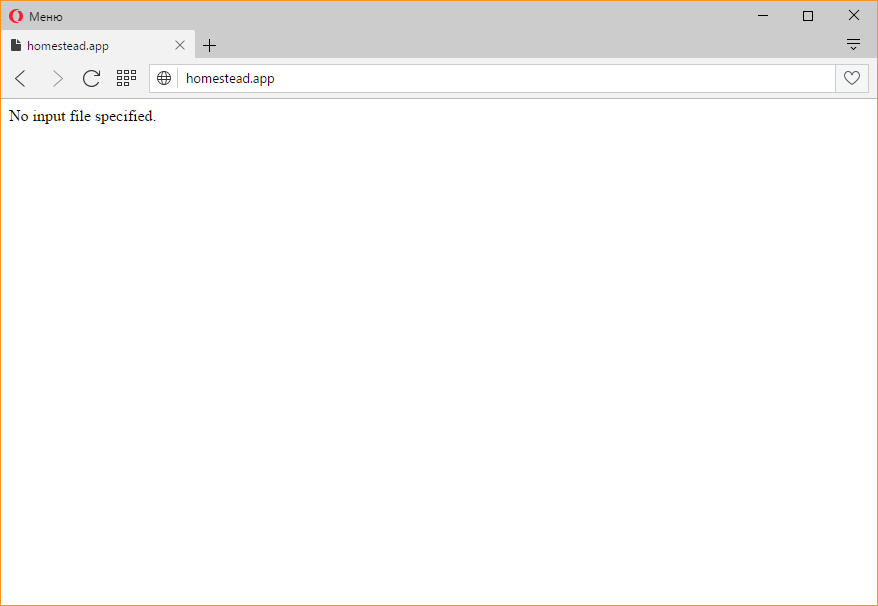878x606 pixels.
Task: Maximize the Opera window
Action: (x=808, y=16)
